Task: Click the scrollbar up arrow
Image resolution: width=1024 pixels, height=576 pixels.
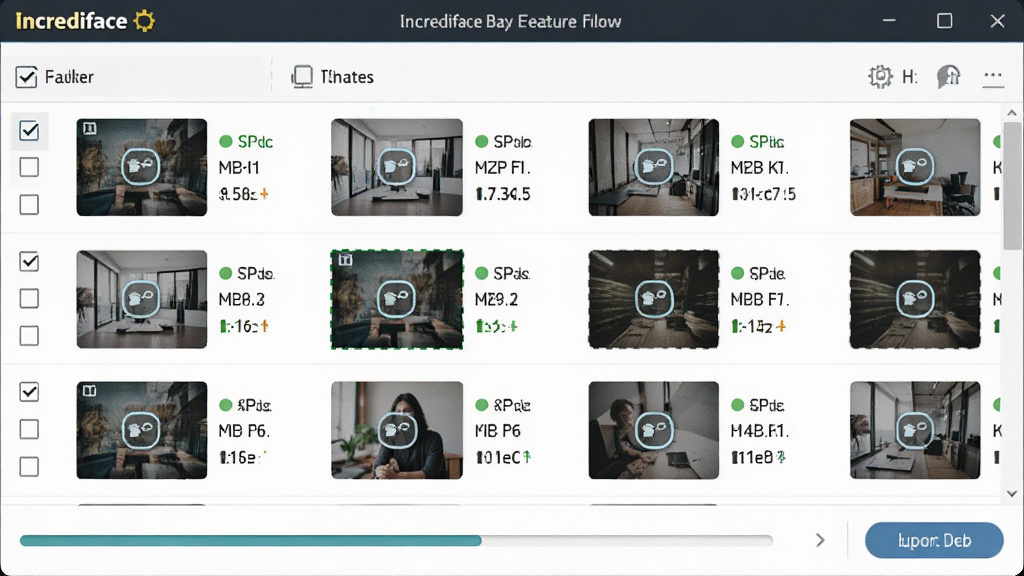Action: [x=1012, y=113]
